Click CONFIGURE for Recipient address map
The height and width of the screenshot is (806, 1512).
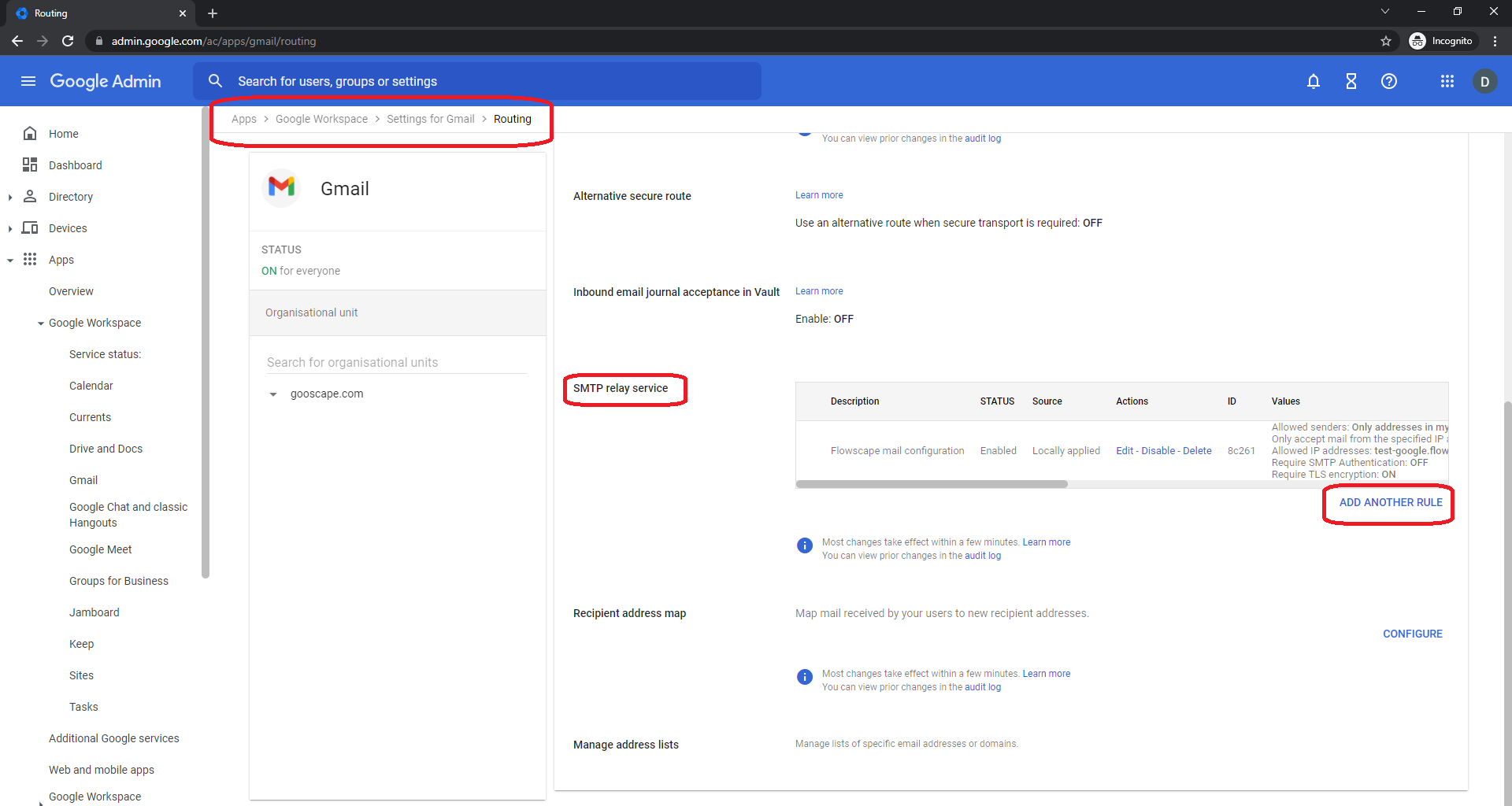tap(1412, 634)
